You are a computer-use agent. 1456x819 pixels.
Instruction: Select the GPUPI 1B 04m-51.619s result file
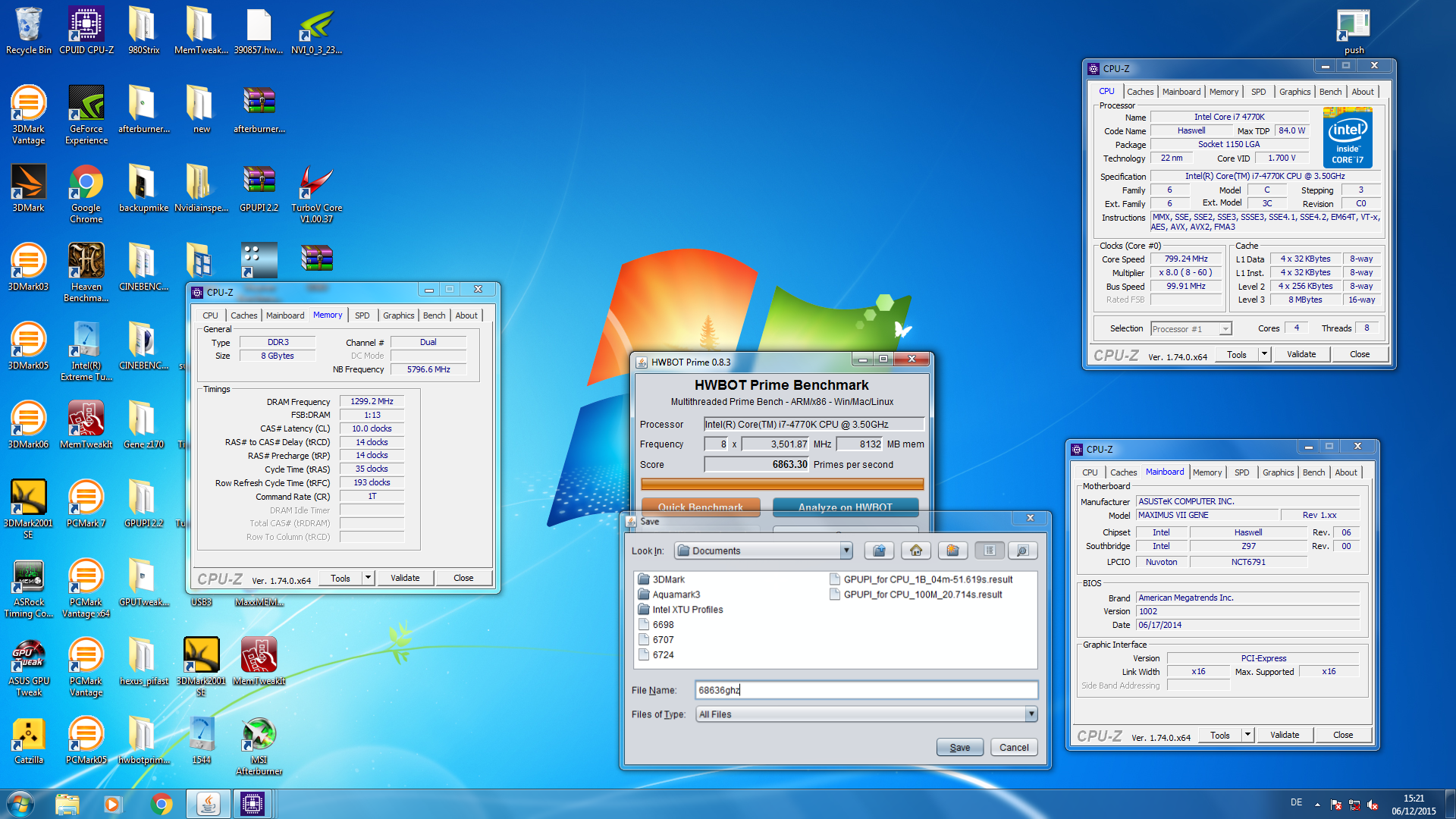pos(921,579)
